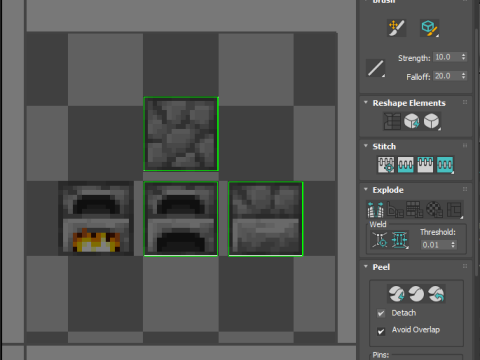Collapse the Peel rollout
Image resolution: width=480 pixels, height=360 pixels.
(366, 266)
